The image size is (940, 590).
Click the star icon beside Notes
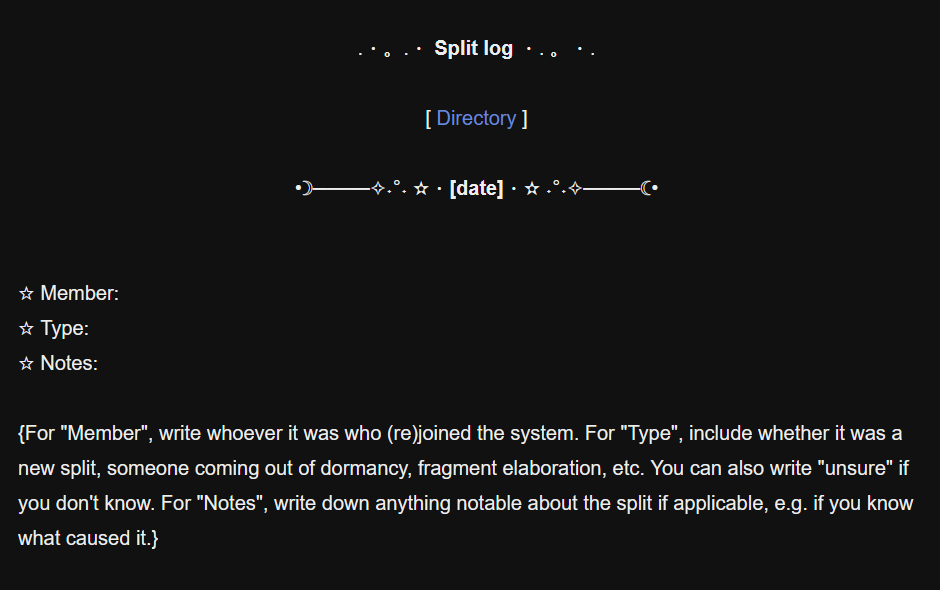[x=27, y=364]
